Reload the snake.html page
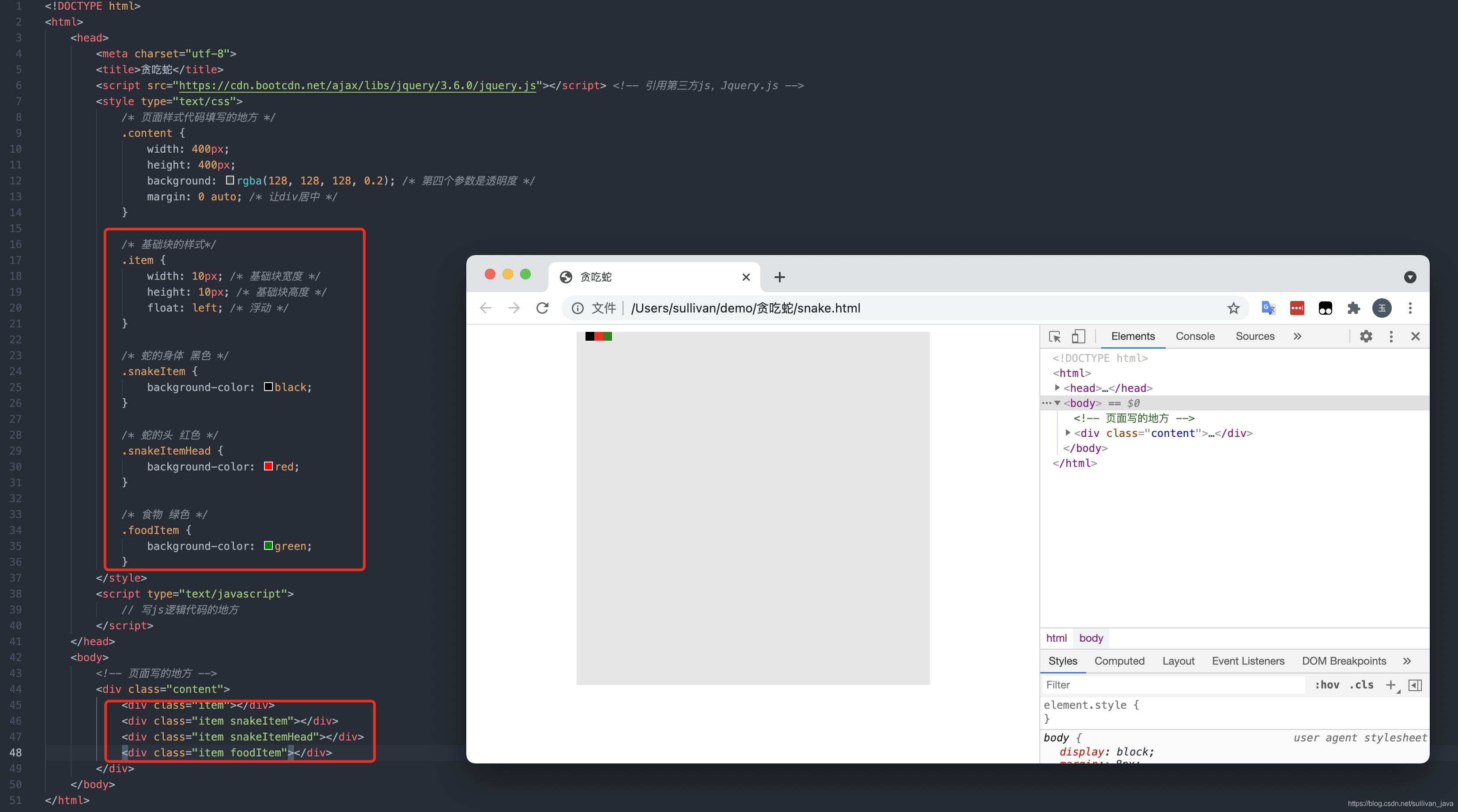Viewport: 1458px width, 812px height. (x=542, y=308)
